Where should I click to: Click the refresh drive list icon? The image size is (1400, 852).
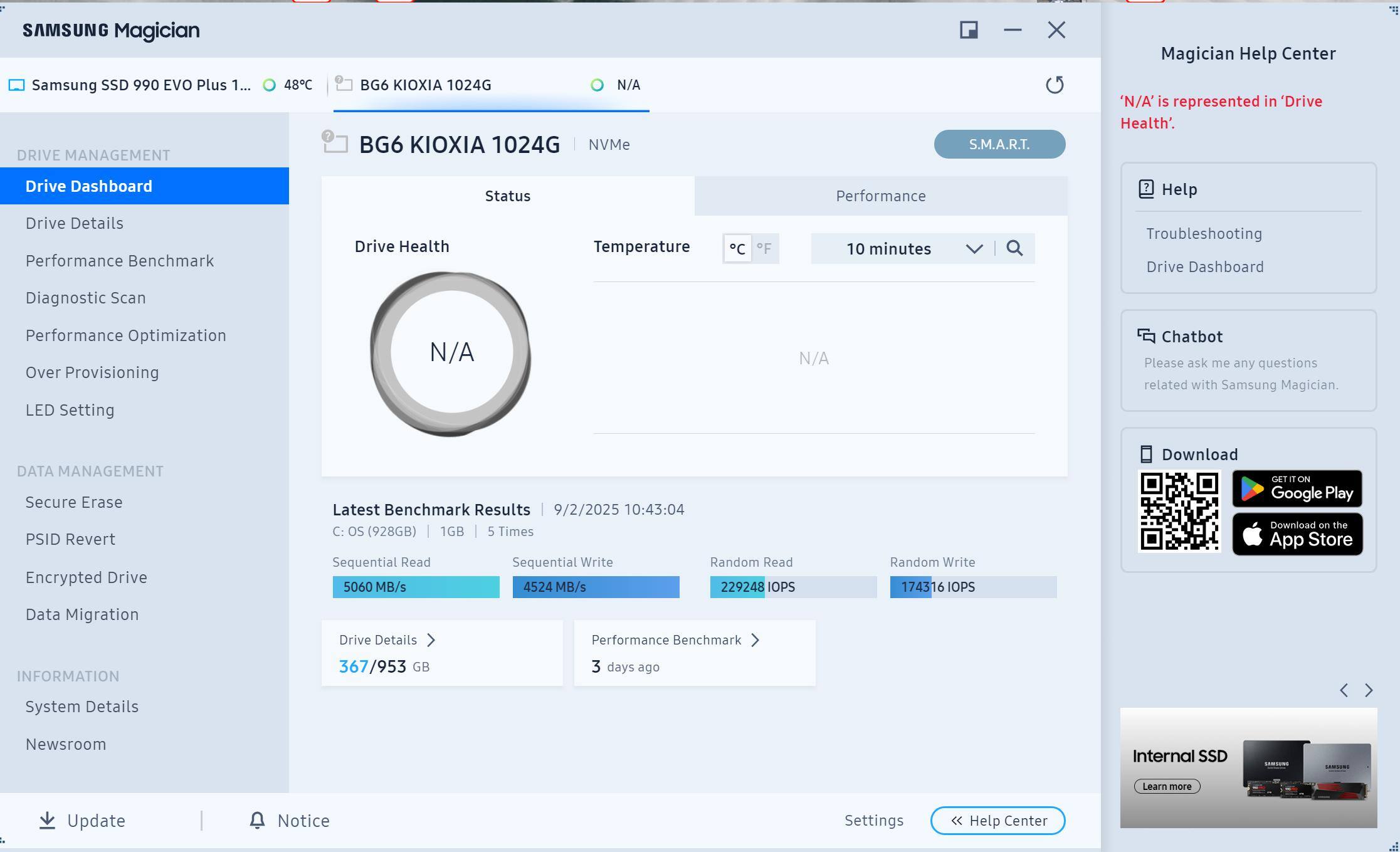pyautogui.click(x=1055, y=85)
